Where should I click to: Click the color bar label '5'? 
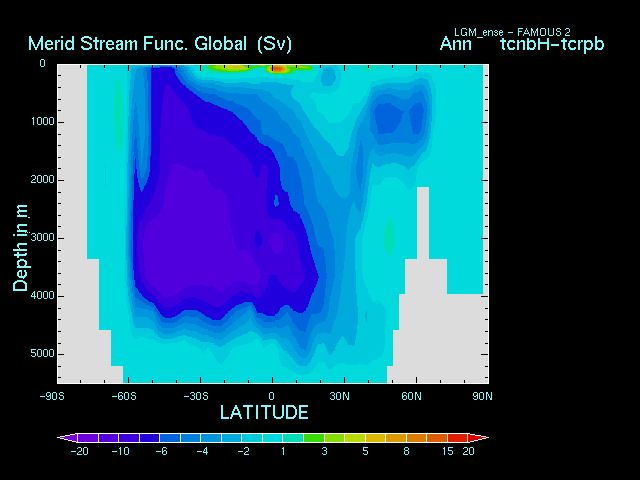[365, 451]
